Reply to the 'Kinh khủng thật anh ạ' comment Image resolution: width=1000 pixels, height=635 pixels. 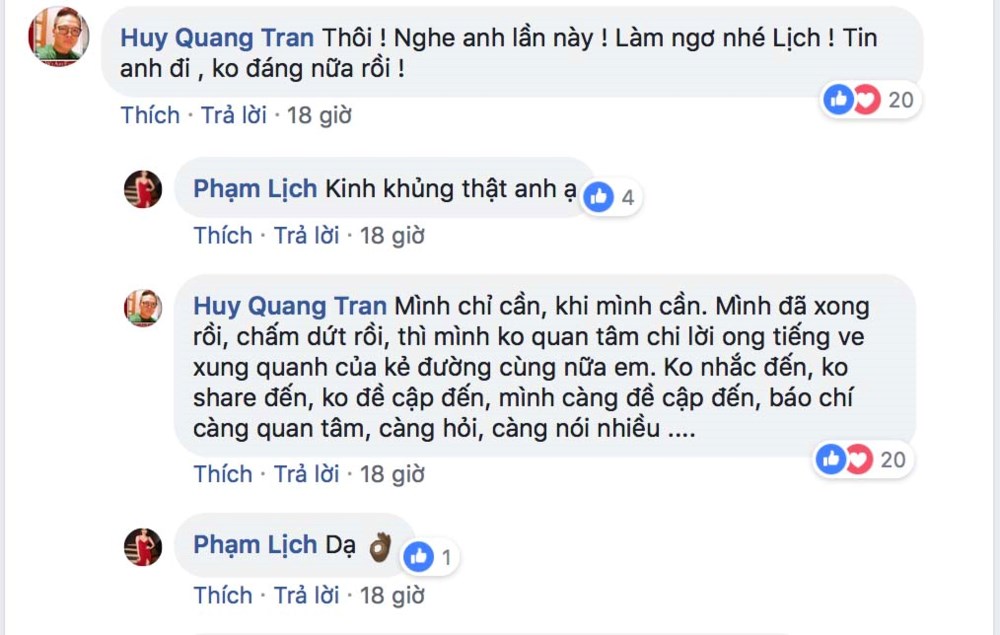[x=306, y=235]
